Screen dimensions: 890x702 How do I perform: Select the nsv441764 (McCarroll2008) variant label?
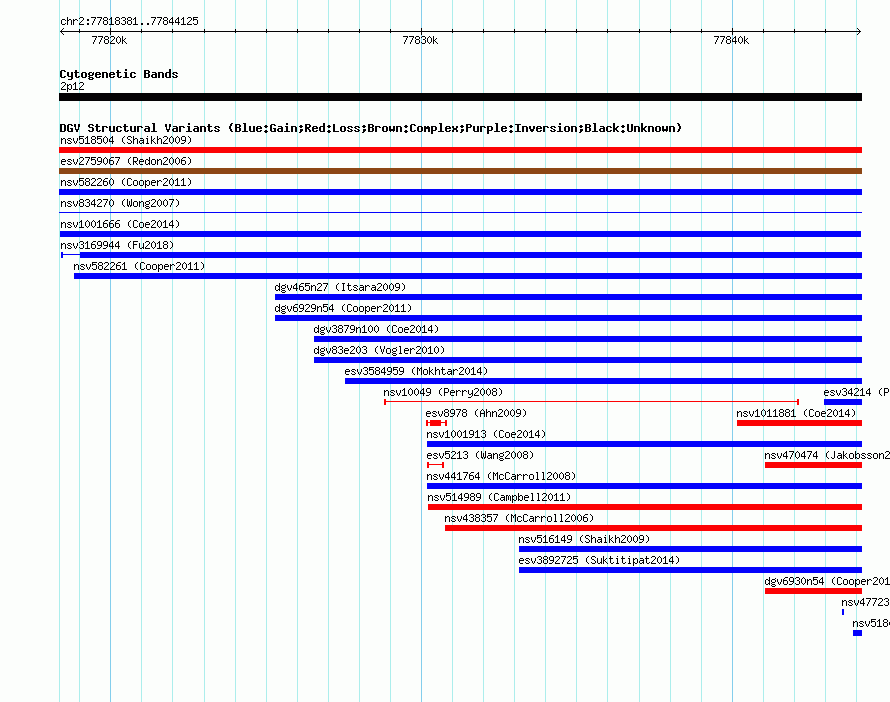[501, 476]
